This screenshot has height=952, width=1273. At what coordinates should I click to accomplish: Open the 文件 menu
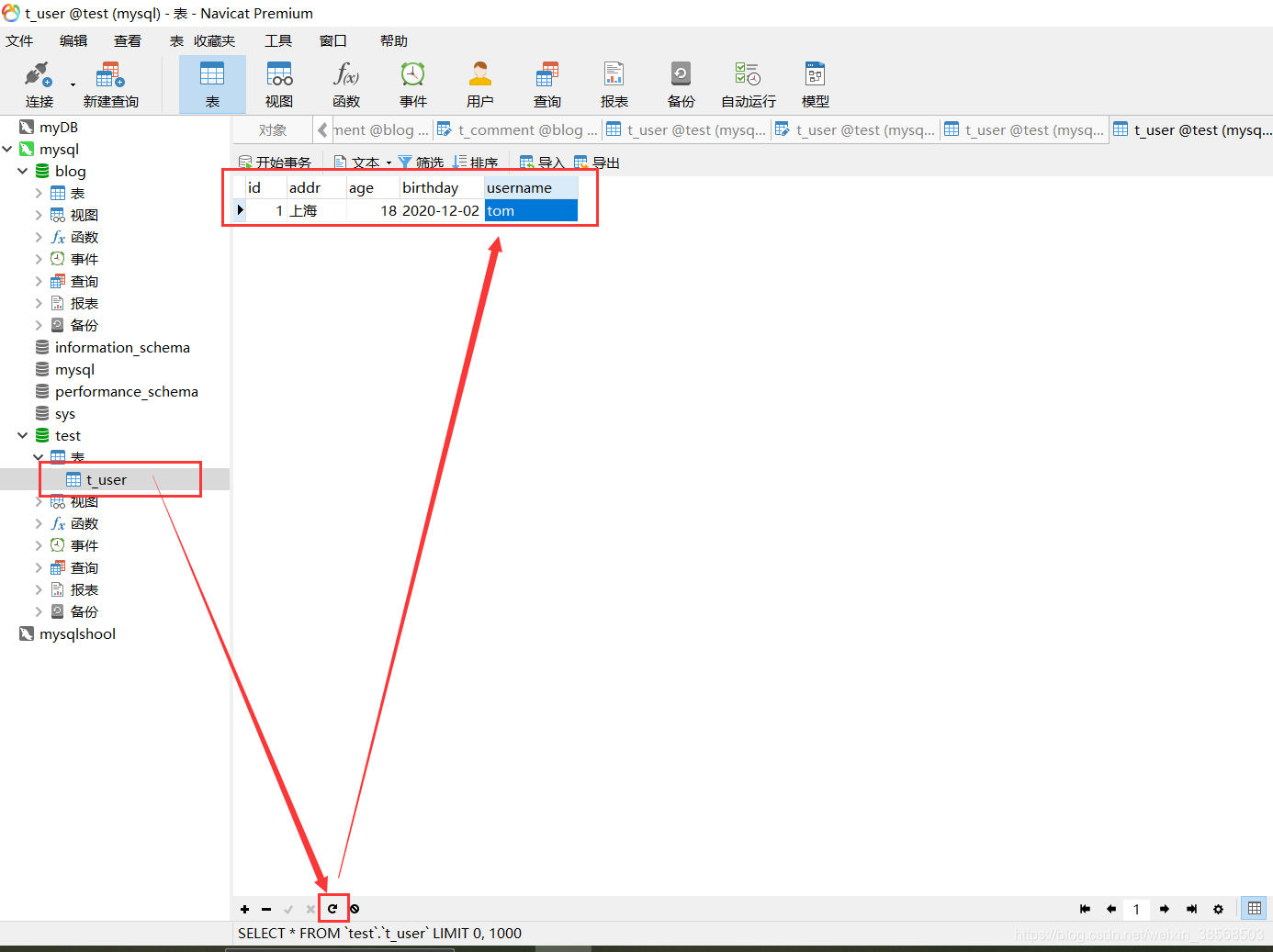click(x=19, y=40)
